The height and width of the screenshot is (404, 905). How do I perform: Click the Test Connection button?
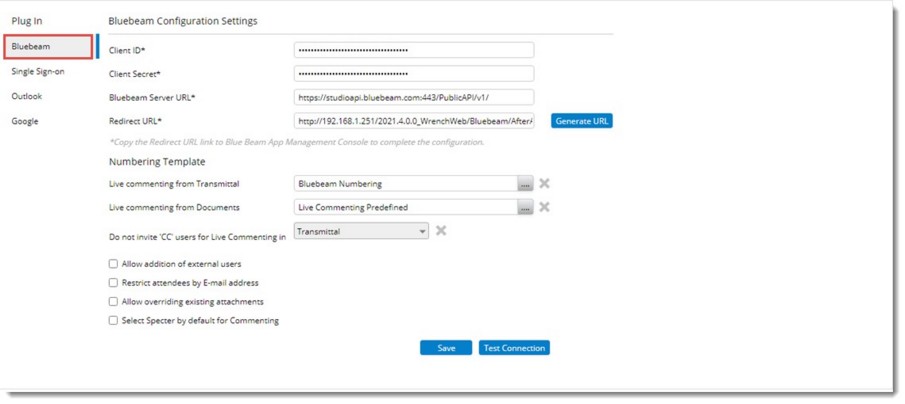coord(514,348)
